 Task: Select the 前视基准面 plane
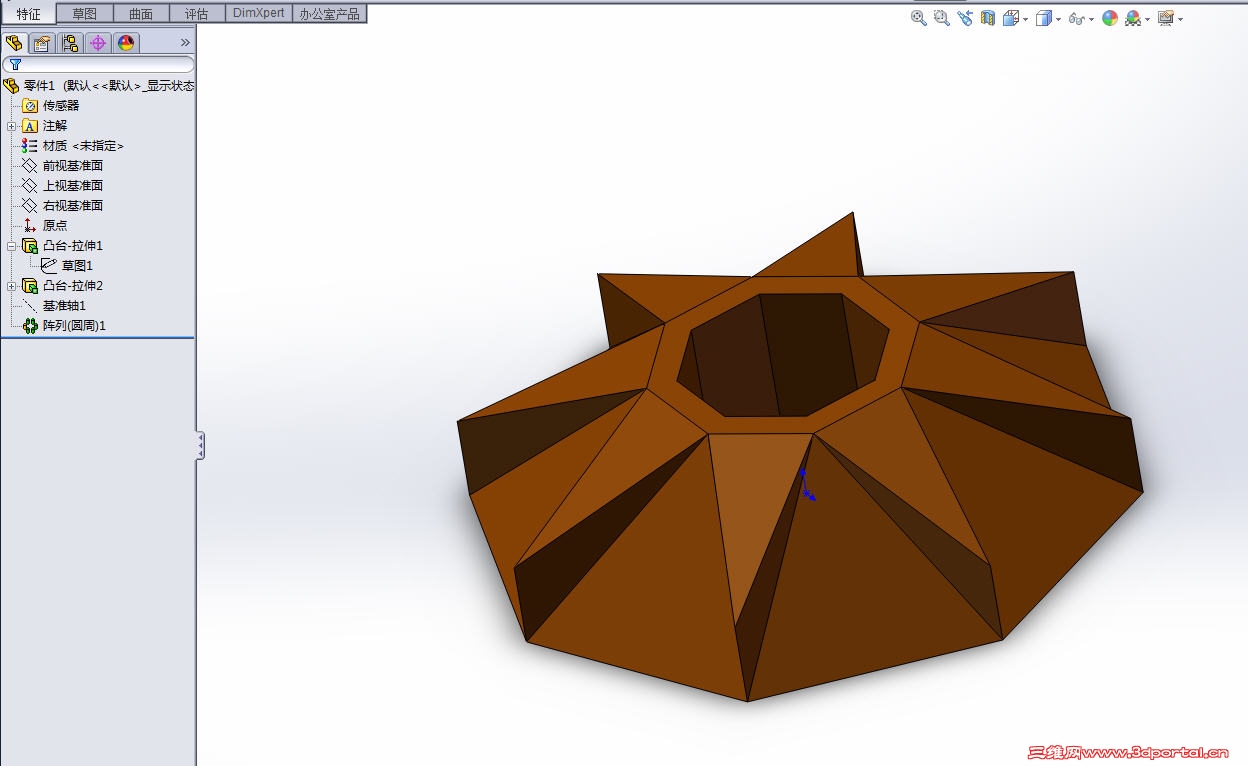[72, 166]
